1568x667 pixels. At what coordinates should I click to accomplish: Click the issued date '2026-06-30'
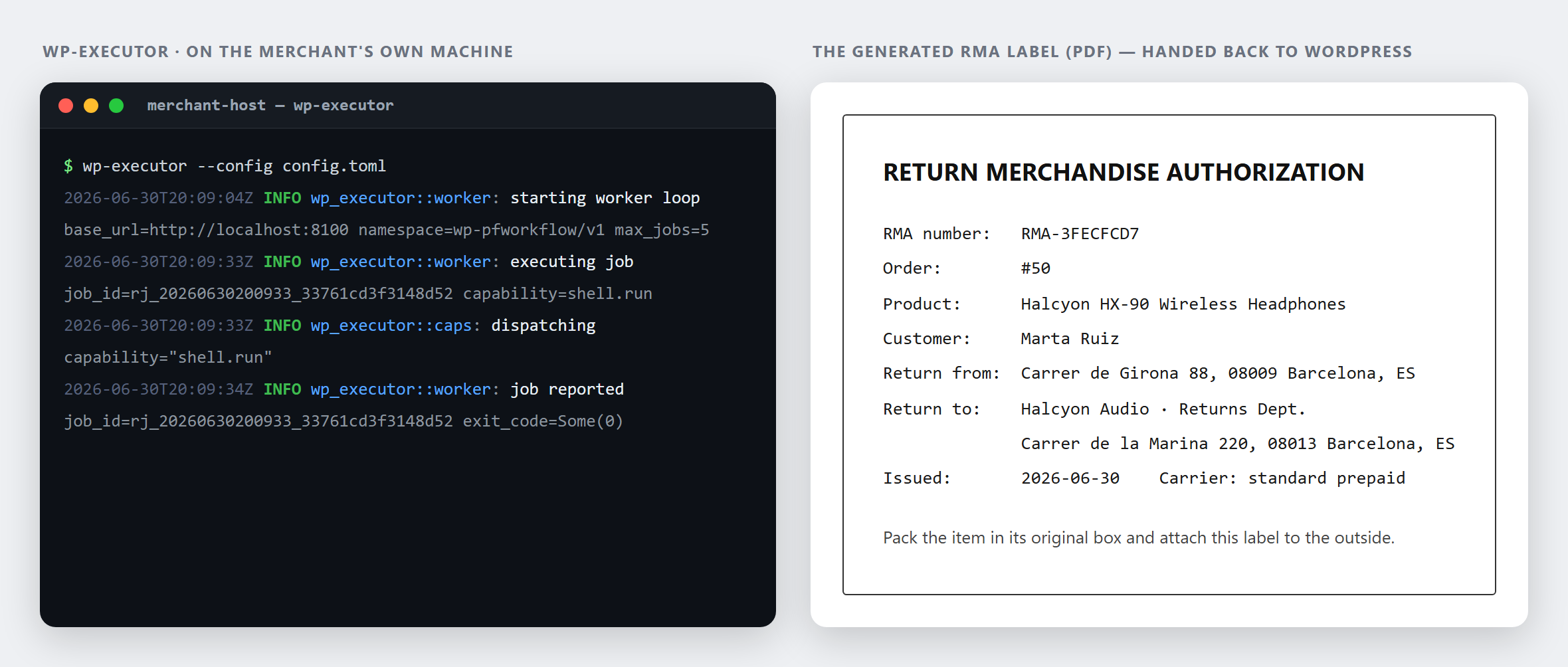1070,478
